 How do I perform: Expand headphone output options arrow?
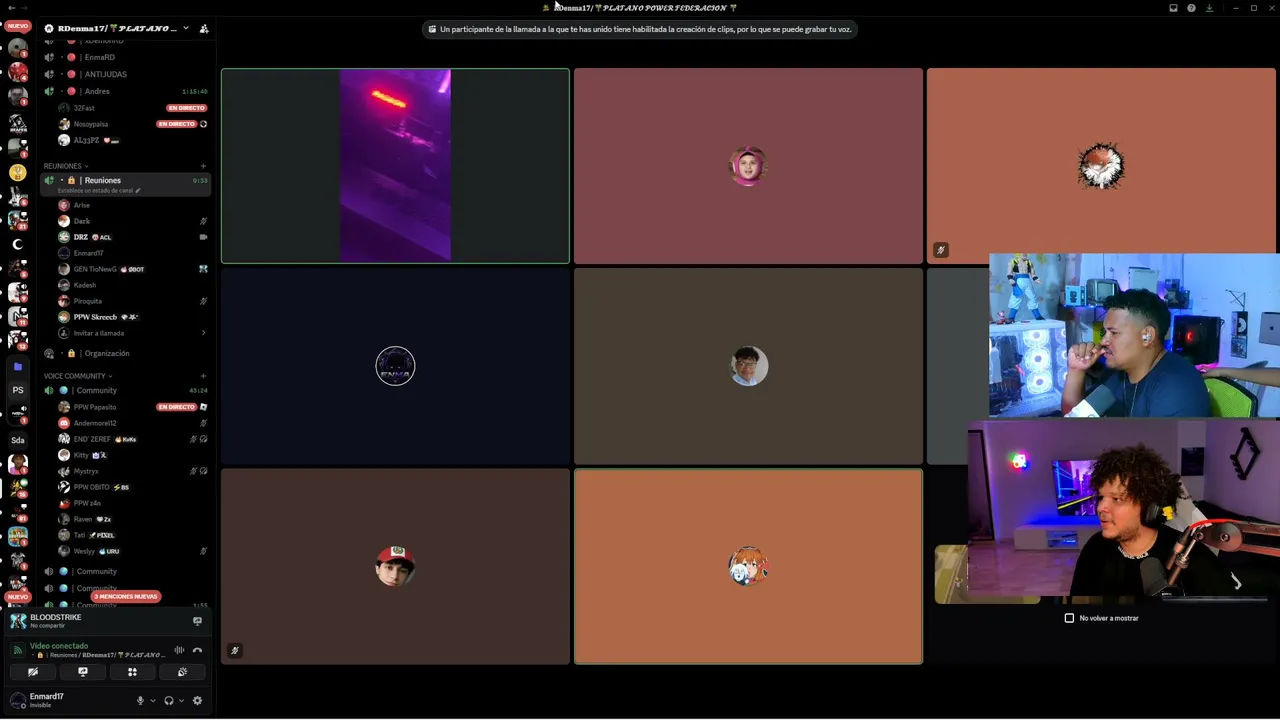(181, 701)
